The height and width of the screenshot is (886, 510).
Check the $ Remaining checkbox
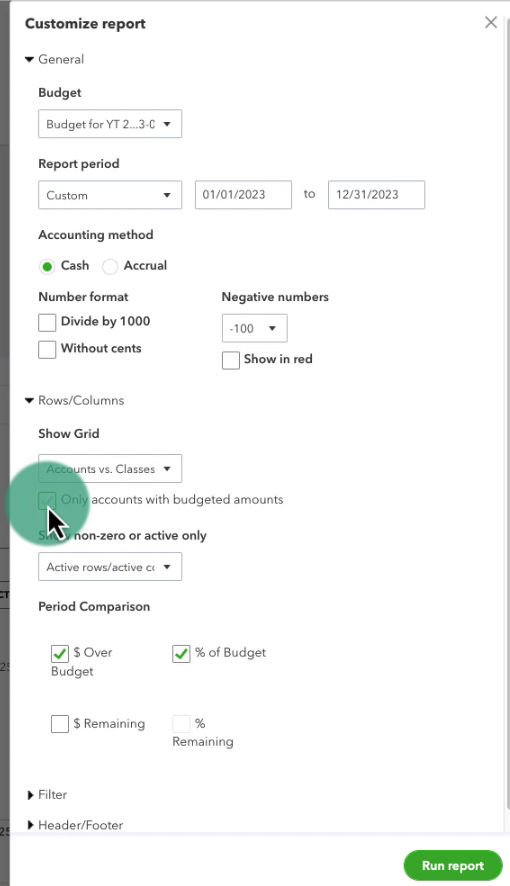point(59,724)
